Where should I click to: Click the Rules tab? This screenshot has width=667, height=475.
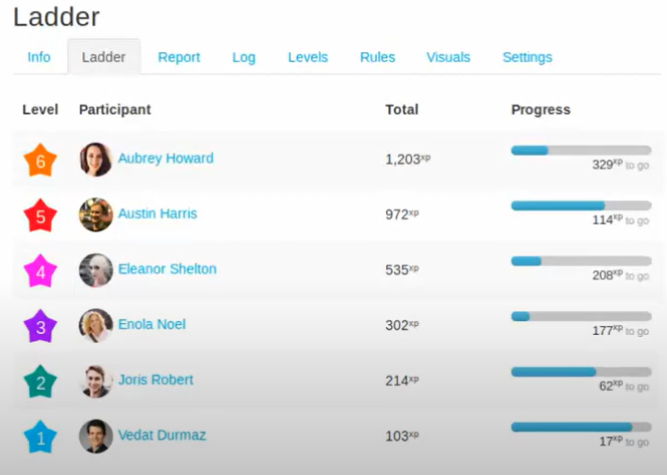pyautogui.click(x=377, y=57)
